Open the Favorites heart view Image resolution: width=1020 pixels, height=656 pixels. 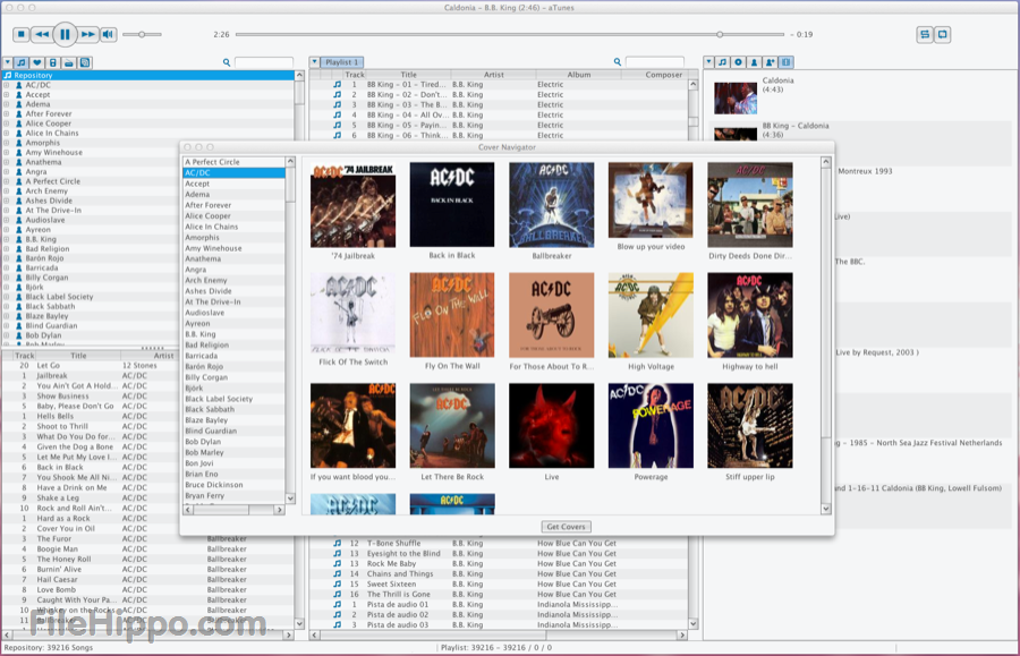[x=37, y=62]
